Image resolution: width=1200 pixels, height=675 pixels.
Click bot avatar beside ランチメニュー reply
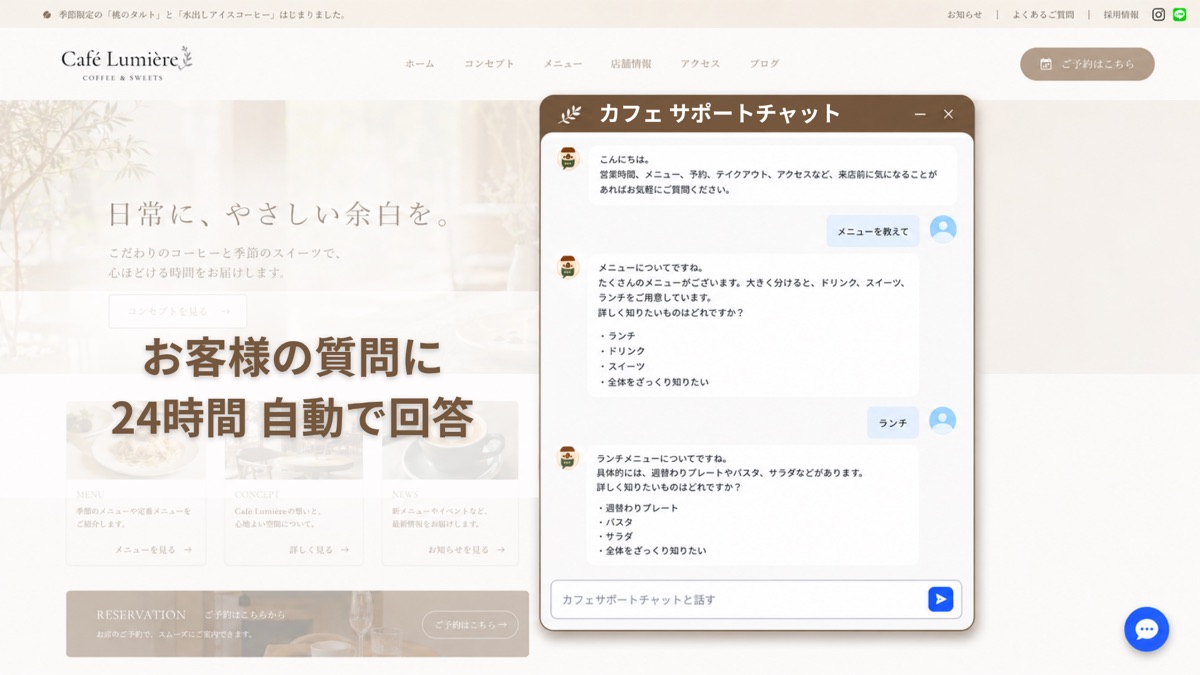568,458
